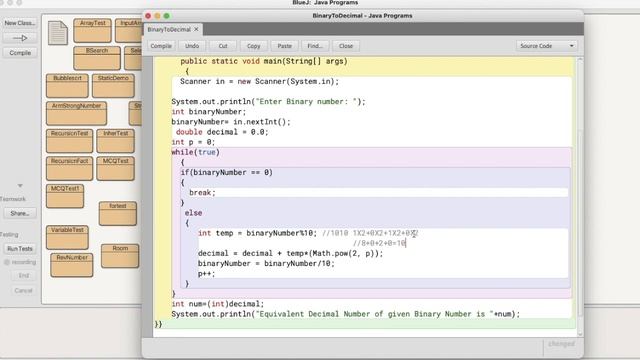The width and height of the screenshot is (640, 360).
Task: Select the Bubblesort class box
Action: tap(67, 86)
